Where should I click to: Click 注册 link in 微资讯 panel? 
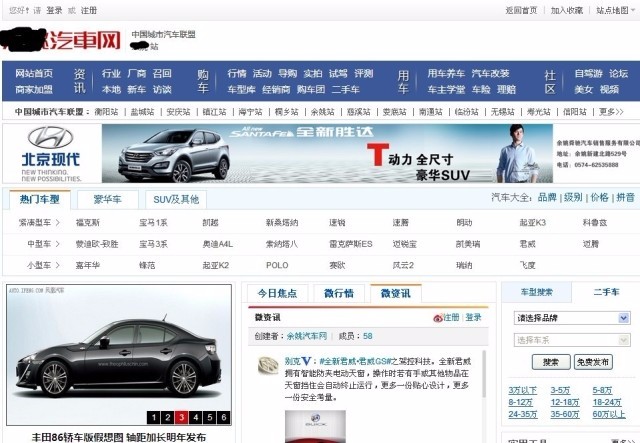(x=451, y=317)
